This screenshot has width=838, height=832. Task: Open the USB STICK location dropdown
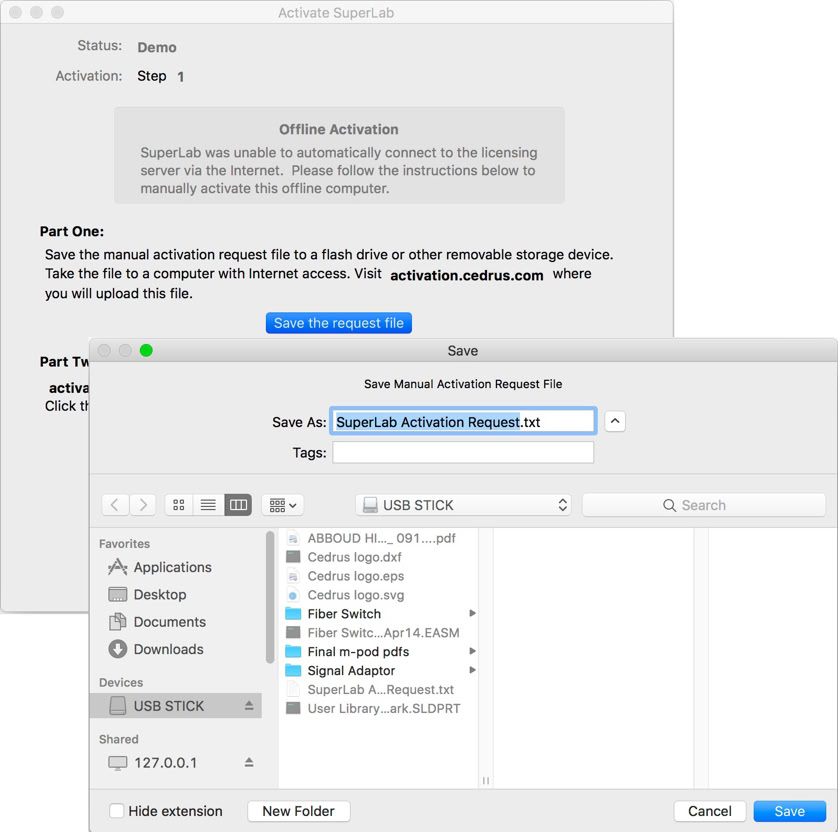tap(464, 505)
